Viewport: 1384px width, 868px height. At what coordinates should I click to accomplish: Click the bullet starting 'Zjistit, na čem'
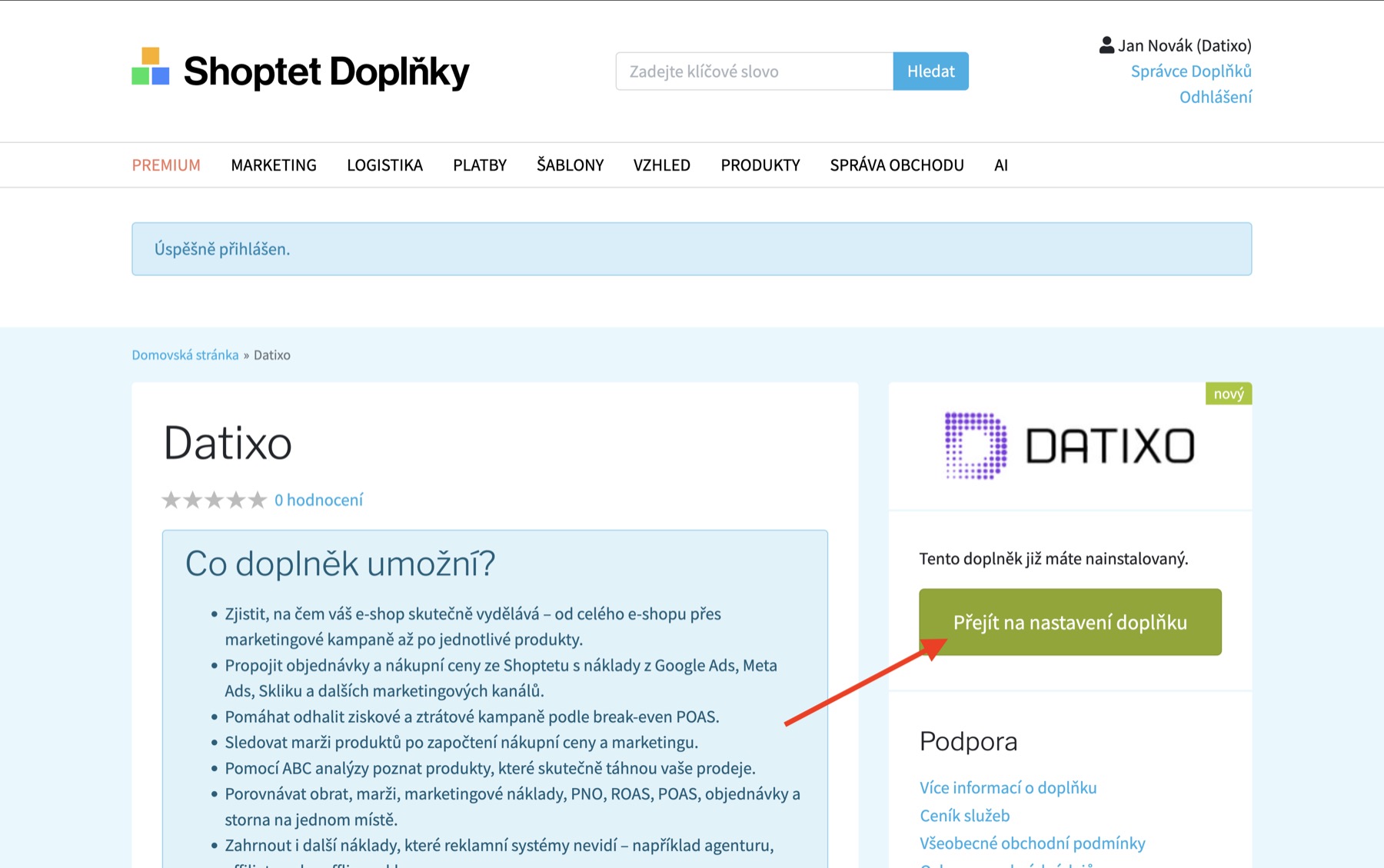(x=473, y=627)
